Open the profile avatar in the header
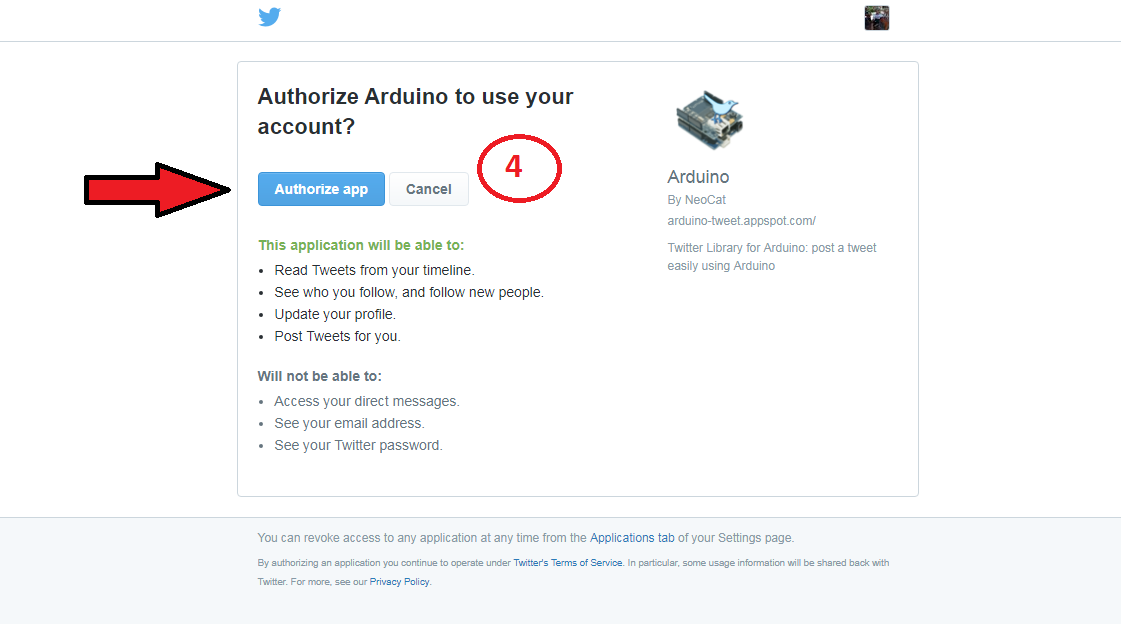This screenshot has width=1121, height=624. tap(876, 18)
